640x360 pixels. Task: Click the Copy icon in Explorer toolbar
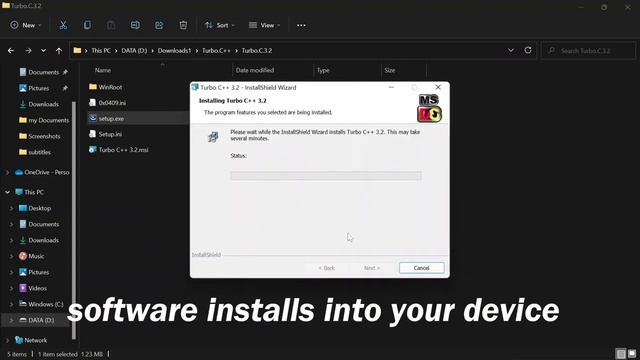(x=87, y=25)
